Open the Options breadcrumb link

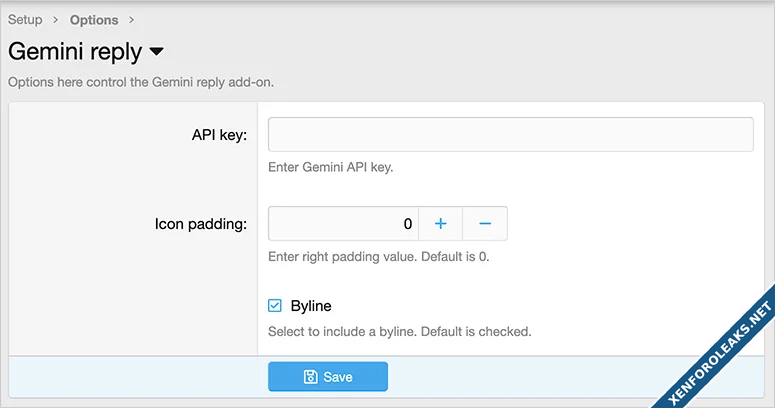pos(94,20)
